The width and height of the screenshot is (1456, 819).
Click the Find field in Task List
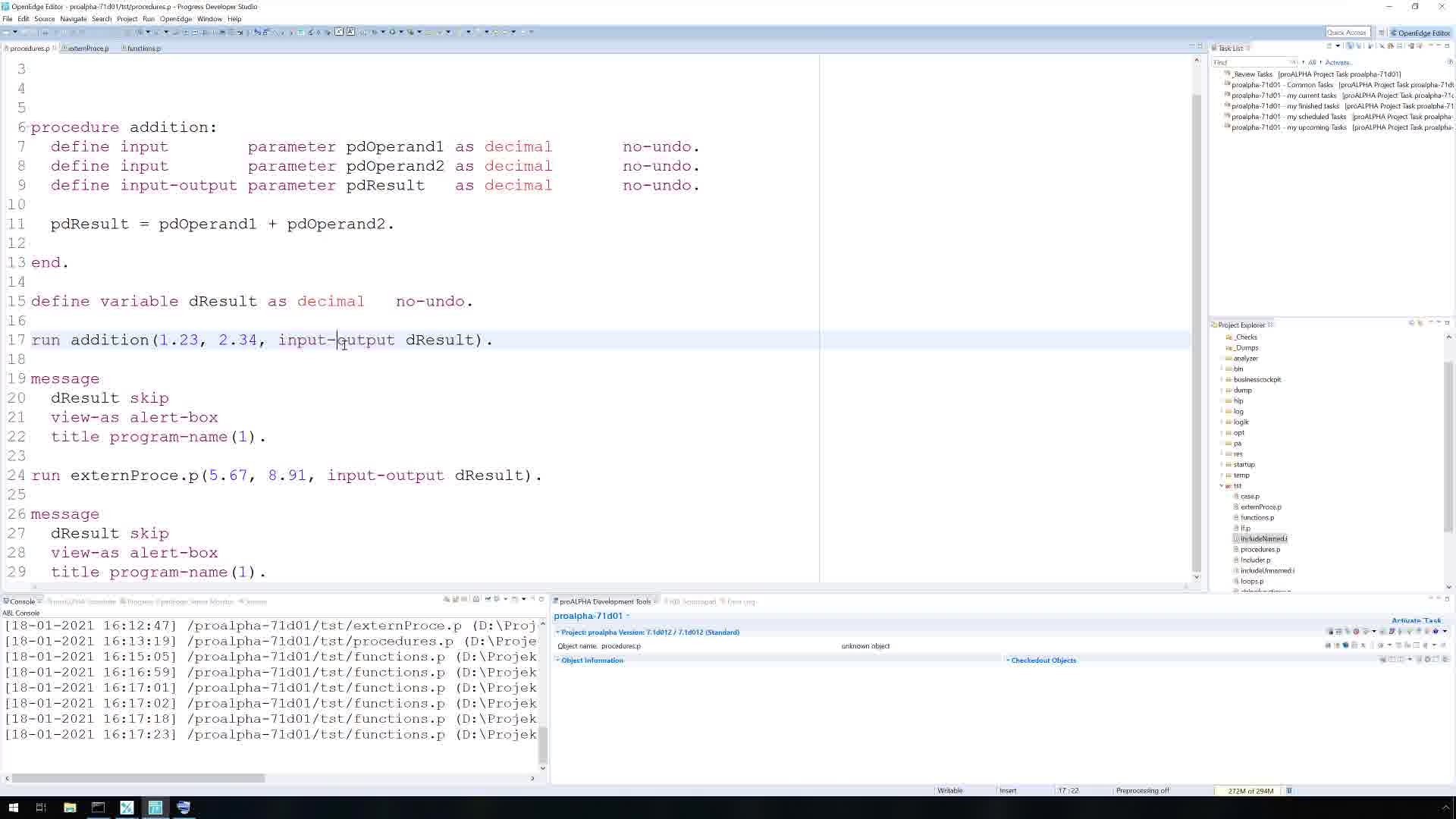pos(1255,63)
